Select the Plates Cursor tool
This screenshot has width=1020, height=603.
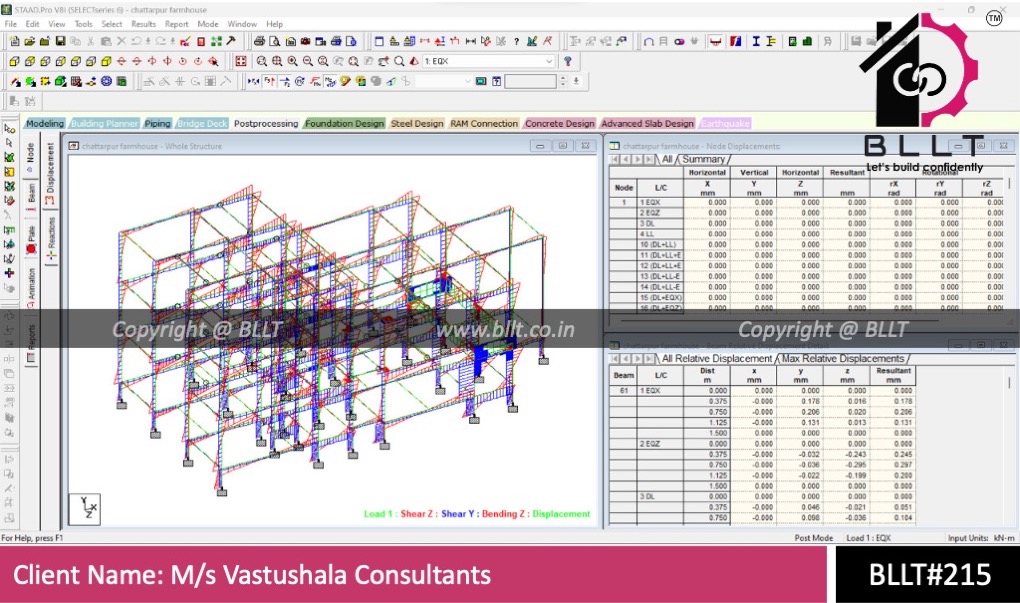pyautogui.click(x=9, y=157)
